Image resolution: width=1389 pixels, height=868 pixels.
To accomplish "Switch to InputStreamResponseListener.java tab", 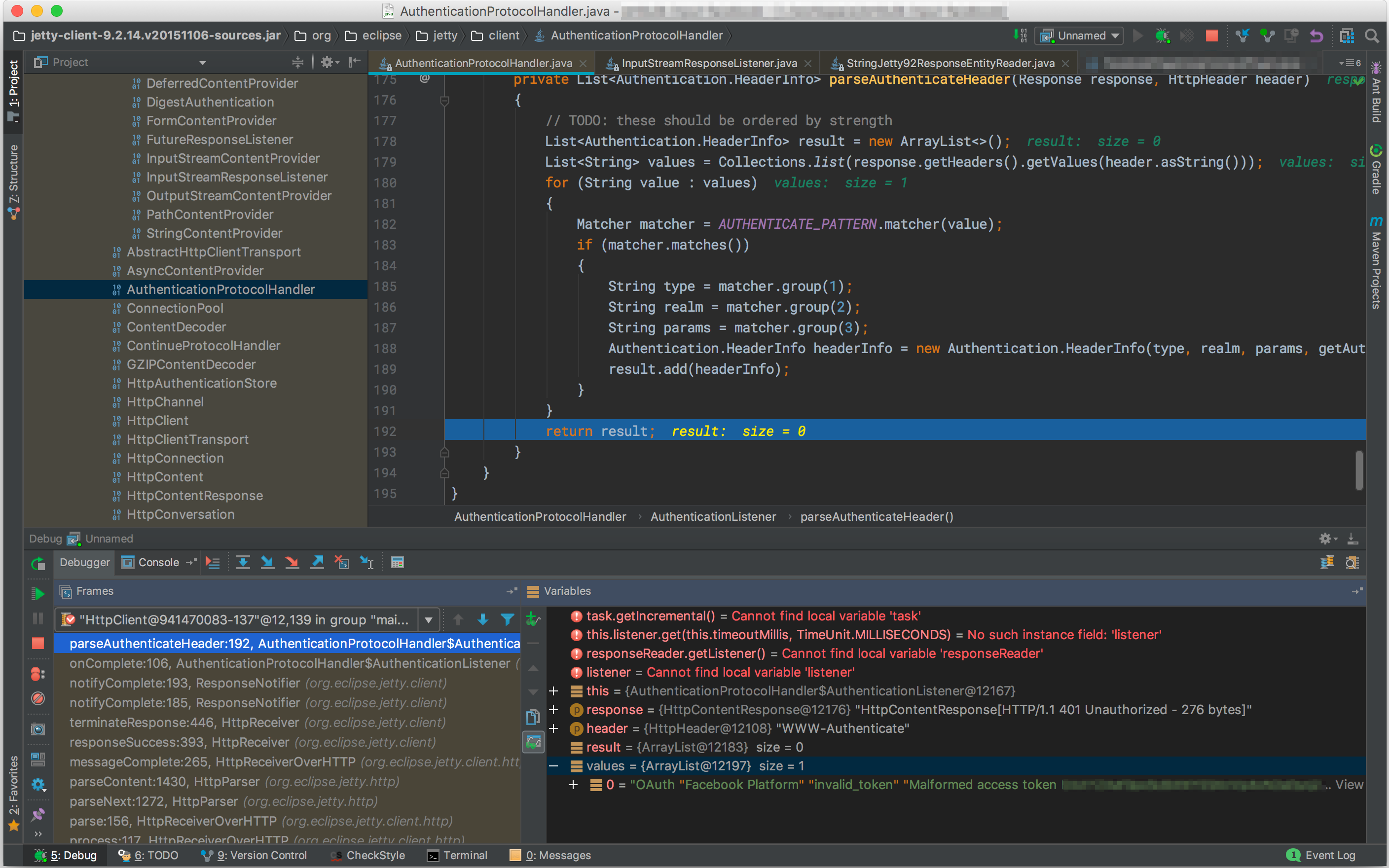I will [709, 63].
